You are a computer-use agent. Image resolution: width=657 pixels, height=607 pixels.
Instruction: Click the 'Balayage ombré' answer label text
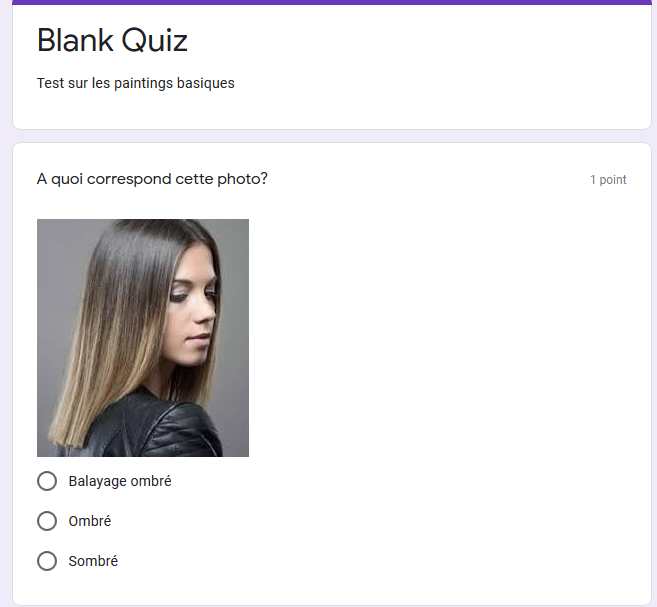[120, 481]
